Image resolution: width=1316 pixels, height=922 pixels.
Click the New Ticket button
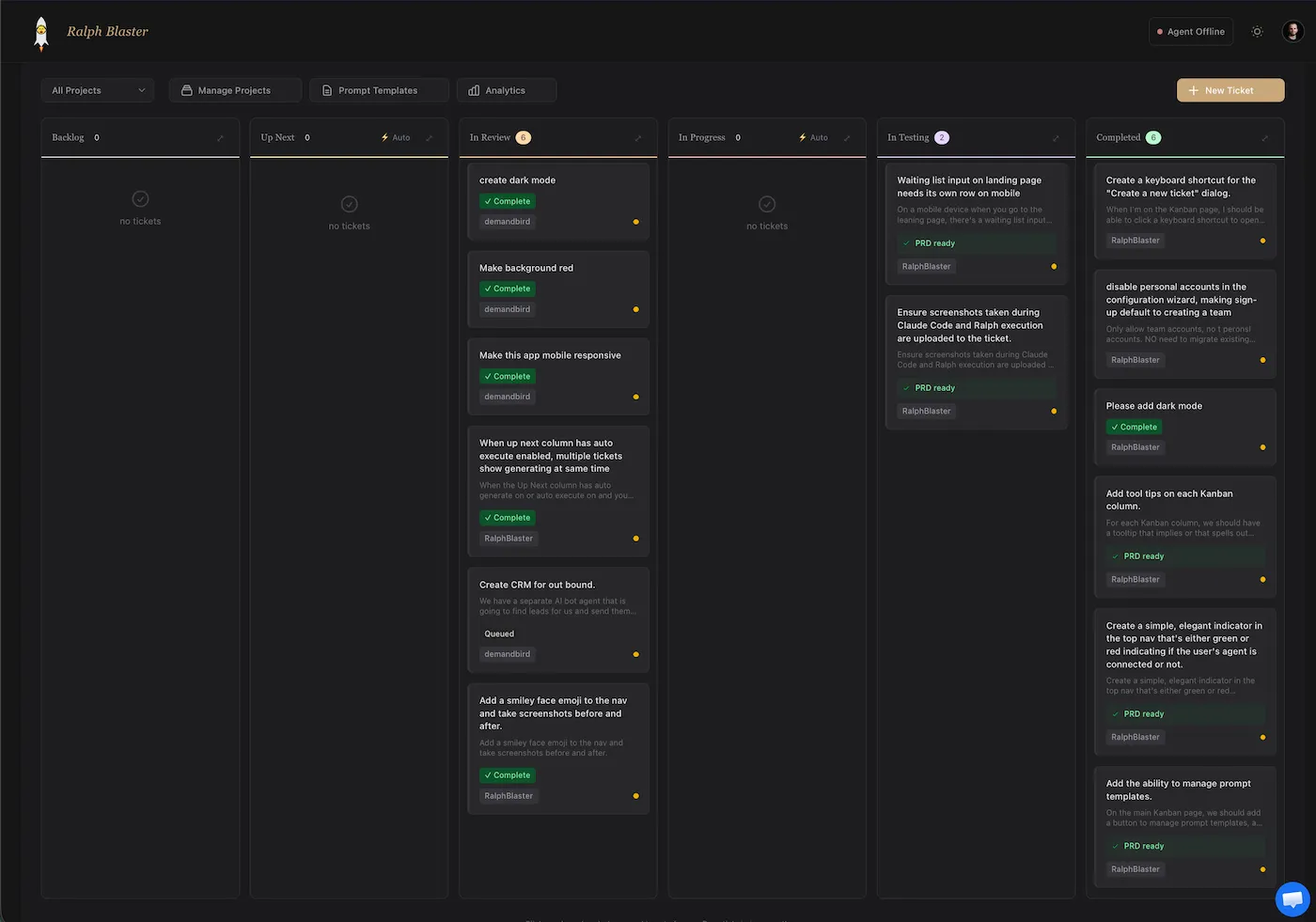coord(1230,89)
